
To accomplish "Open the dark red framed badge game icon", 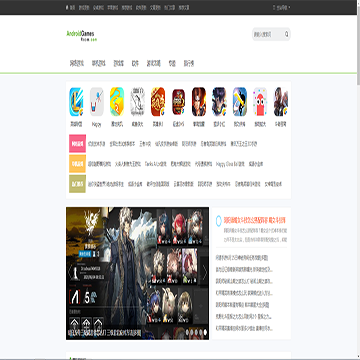I will pyautogui.click(x=178, y=102).
